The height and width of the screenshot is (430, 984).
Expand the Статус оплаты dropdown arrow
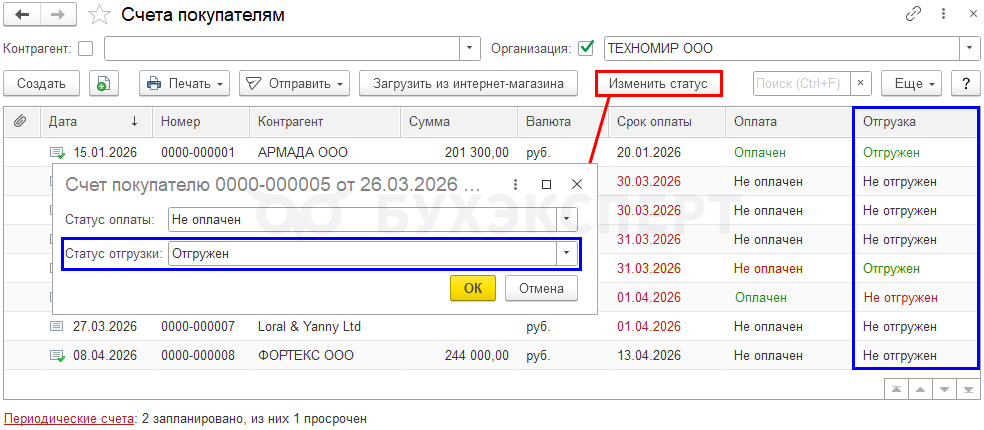567,218
